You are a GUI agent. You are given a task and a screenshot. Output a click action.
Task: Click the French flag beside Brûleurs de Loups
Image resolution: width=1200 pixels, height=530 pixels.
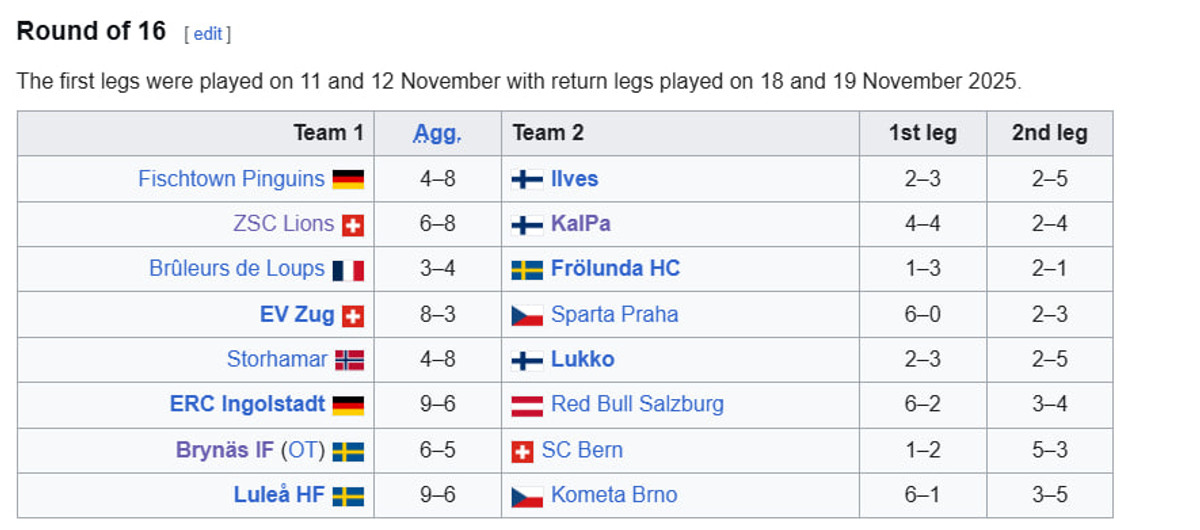pos(348,270)
